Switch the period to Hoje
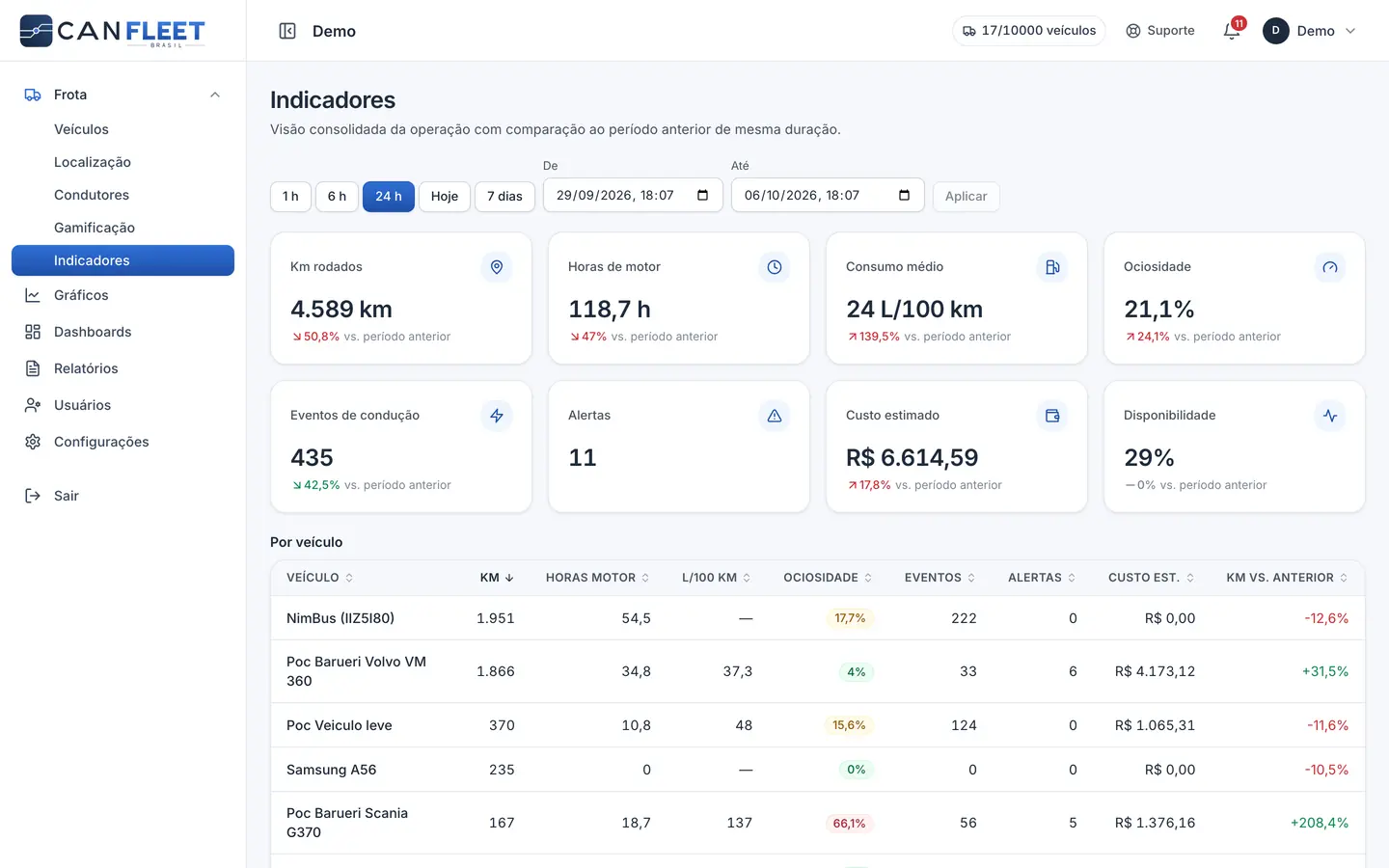This screenshot has height=868, width=1389. coord(445,197)
